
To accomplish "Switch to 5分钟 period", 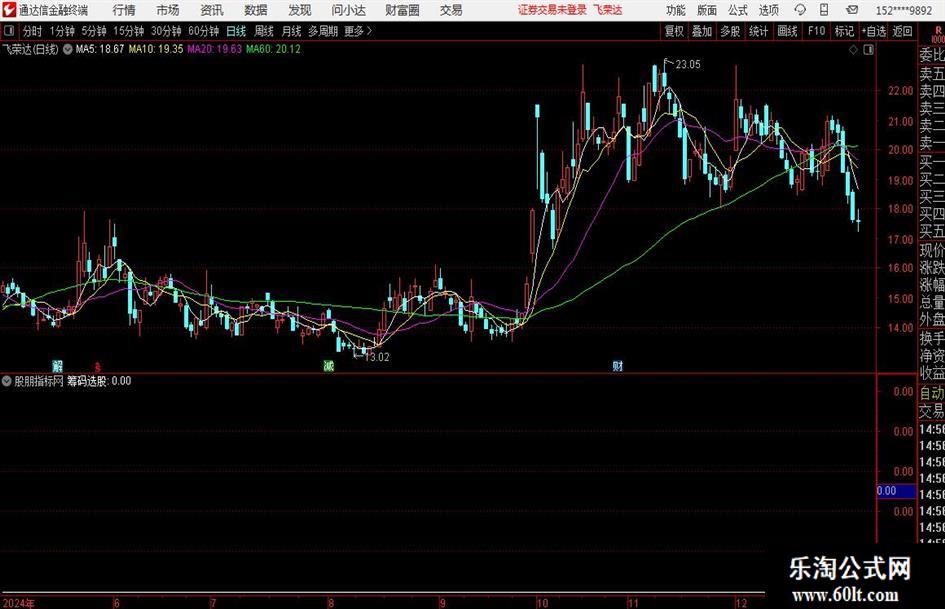I will pyautogui.click(x=93, y=31).
